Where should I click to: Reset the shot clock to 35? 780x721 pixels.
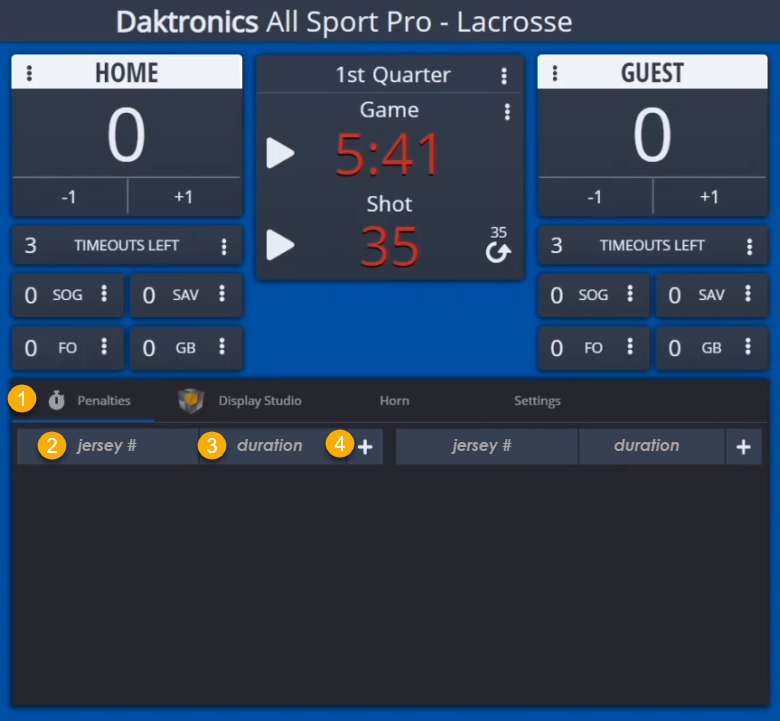pyautogui.click(x=498, y=245)
